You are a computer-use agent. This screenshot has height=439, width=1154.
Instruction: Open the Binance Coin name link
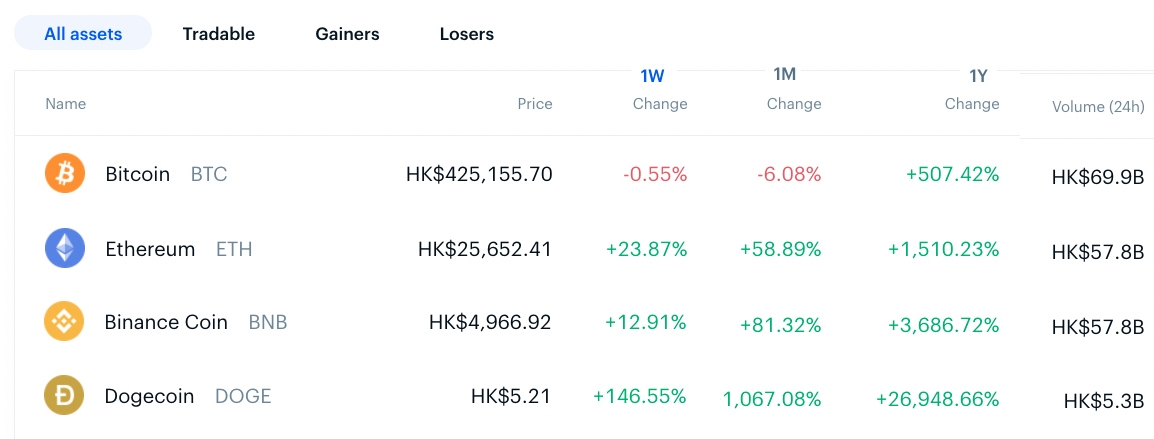click(x=166, y=322)
